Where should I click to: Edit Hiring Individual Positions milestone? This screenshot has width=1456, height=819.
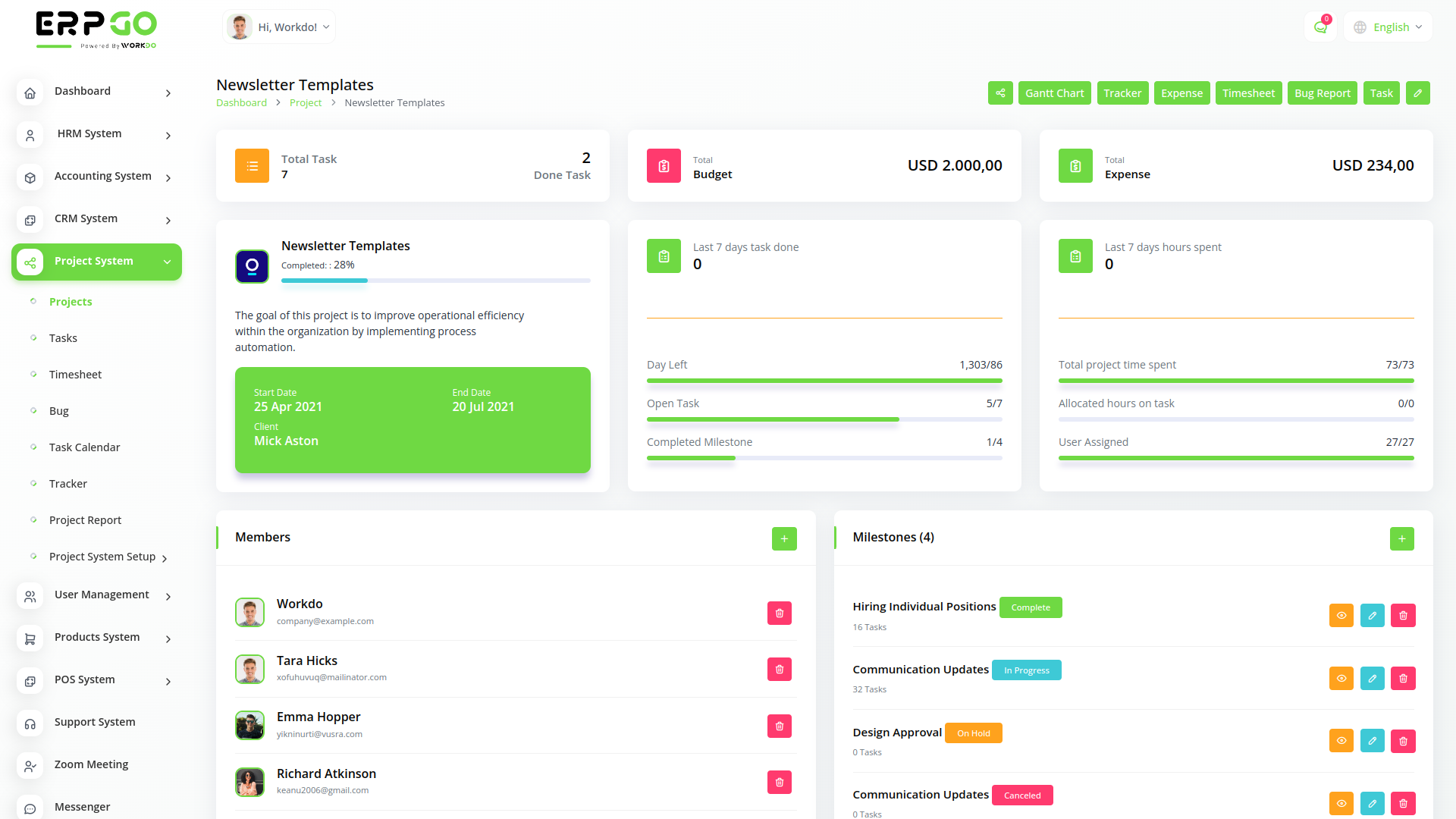[x=1372, y=616]
